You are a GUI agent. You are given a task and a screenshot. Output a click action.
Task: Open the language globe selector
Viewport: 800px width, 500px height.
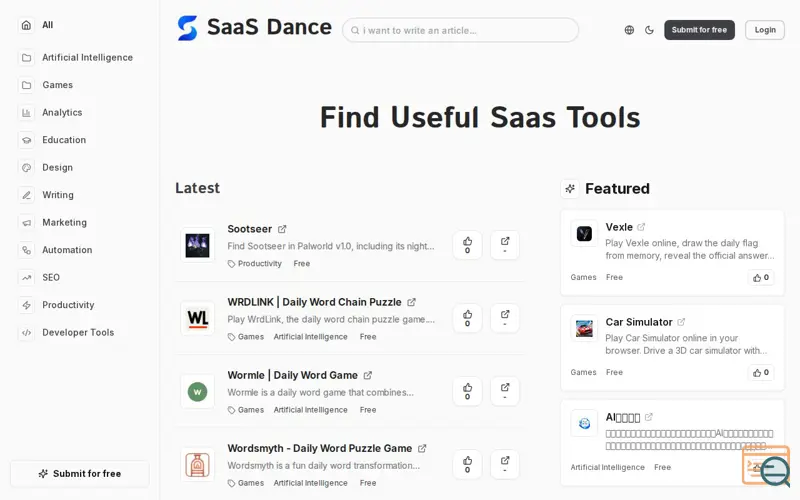coord(629,30)
